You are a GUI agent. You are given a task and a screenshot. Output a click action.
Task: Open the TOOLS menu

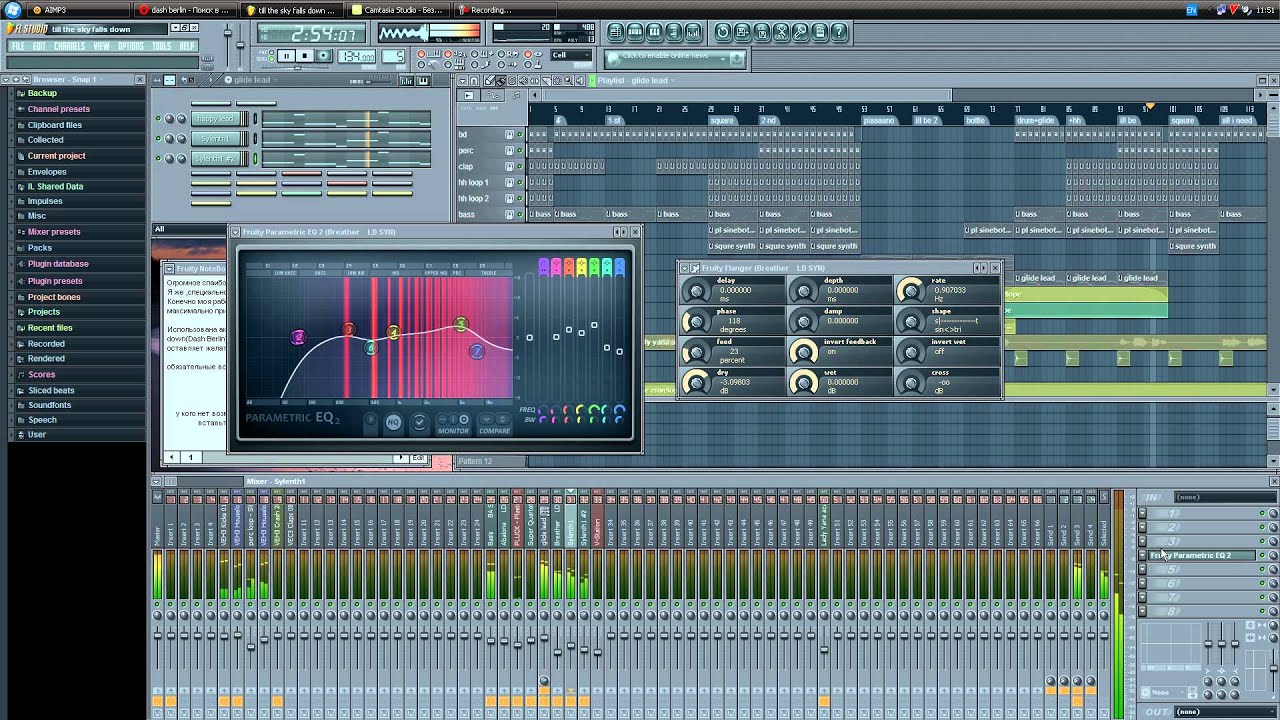pos(162,46)
